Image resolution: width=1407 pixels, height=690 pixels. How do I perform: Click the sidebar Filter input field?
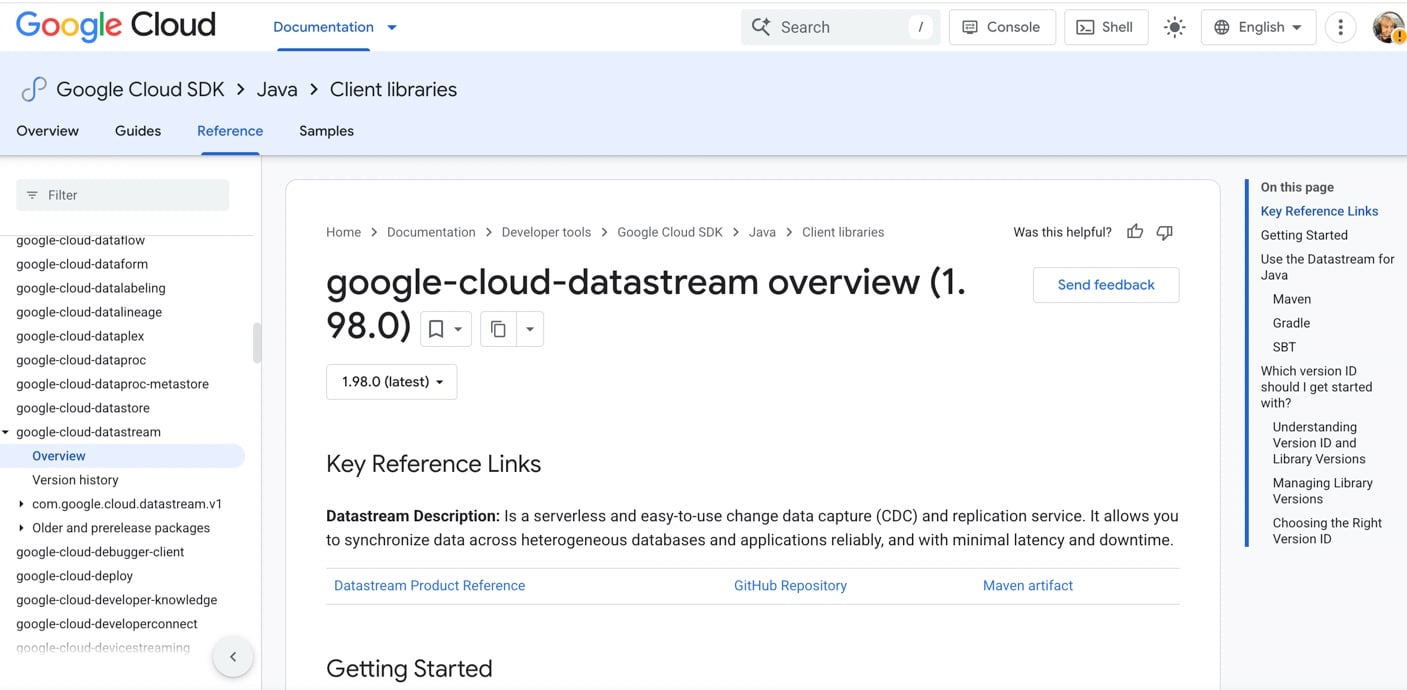pyautogui.click(x=122, y=195)
